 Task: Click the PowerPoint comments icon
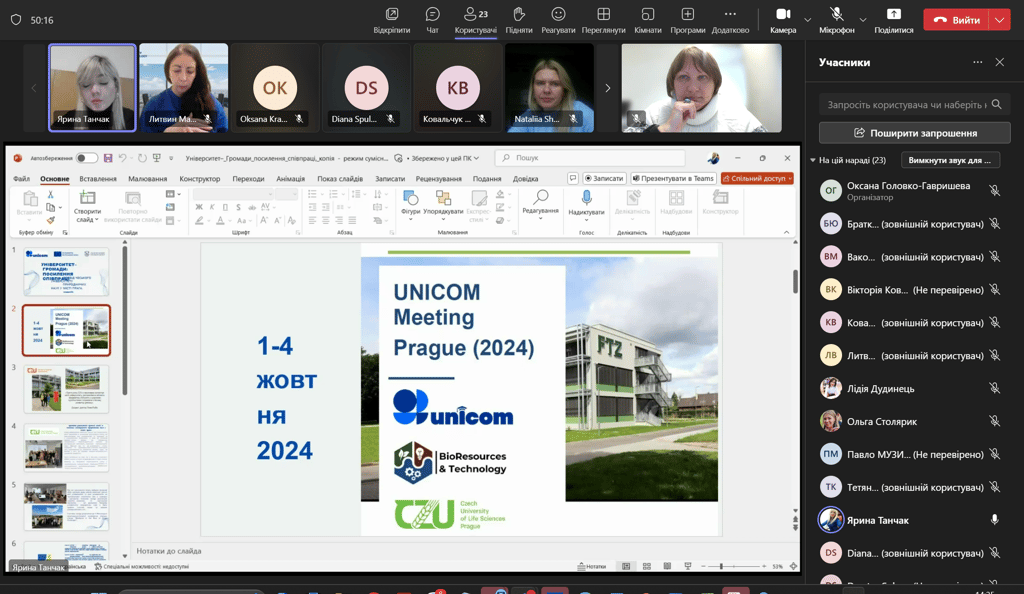(573, 178)
